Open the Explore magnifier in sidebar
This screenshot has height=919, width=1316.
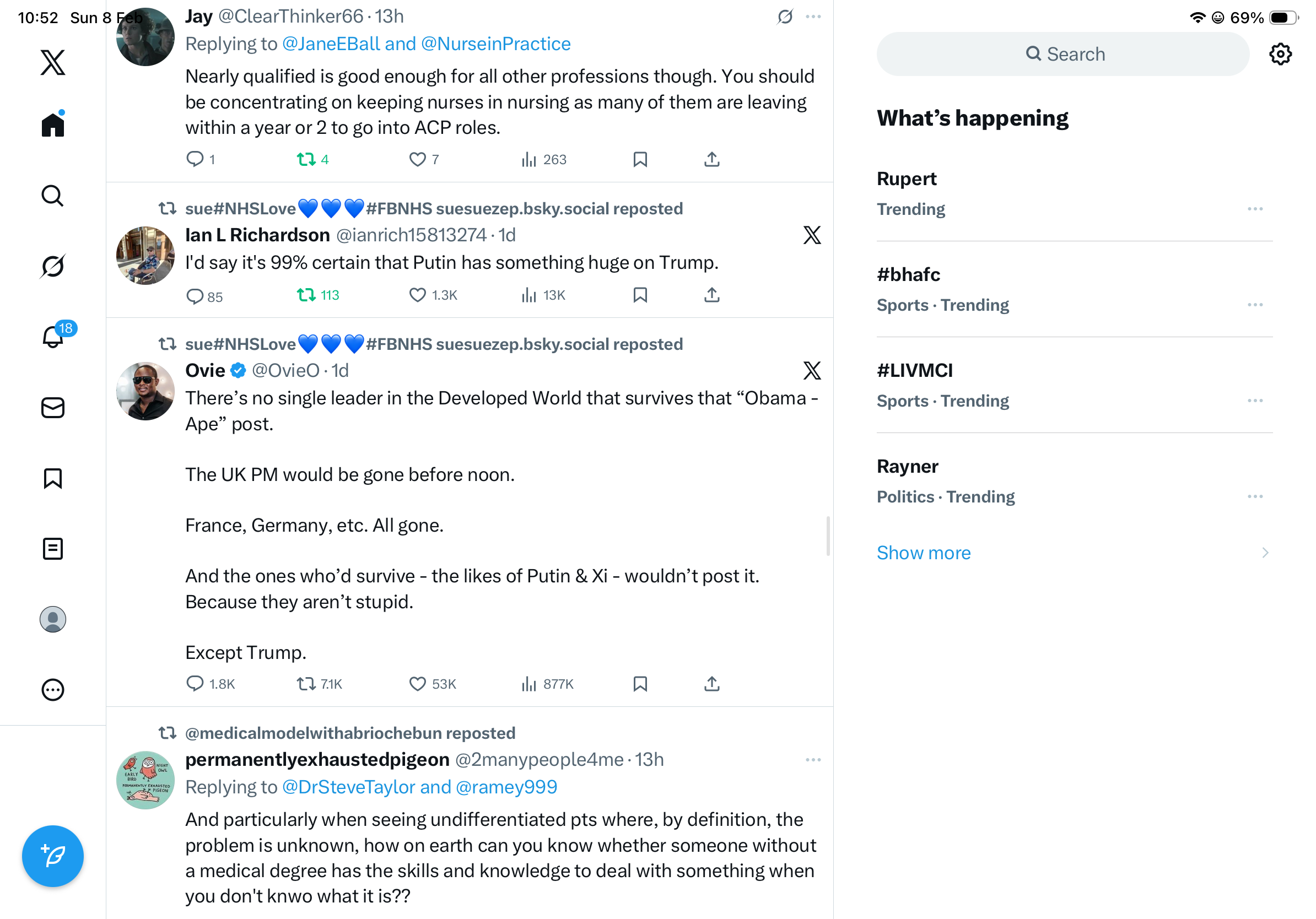(x=53, y=196)
